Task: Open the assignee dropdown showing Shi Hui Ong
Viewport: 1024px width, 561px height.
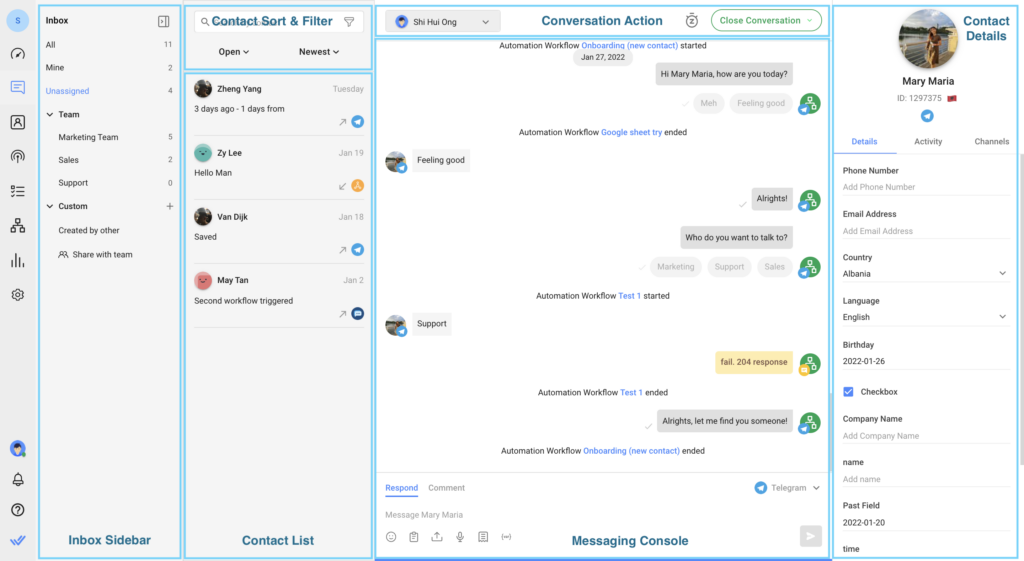Action: pyautogui.click(x=443, y=22)
